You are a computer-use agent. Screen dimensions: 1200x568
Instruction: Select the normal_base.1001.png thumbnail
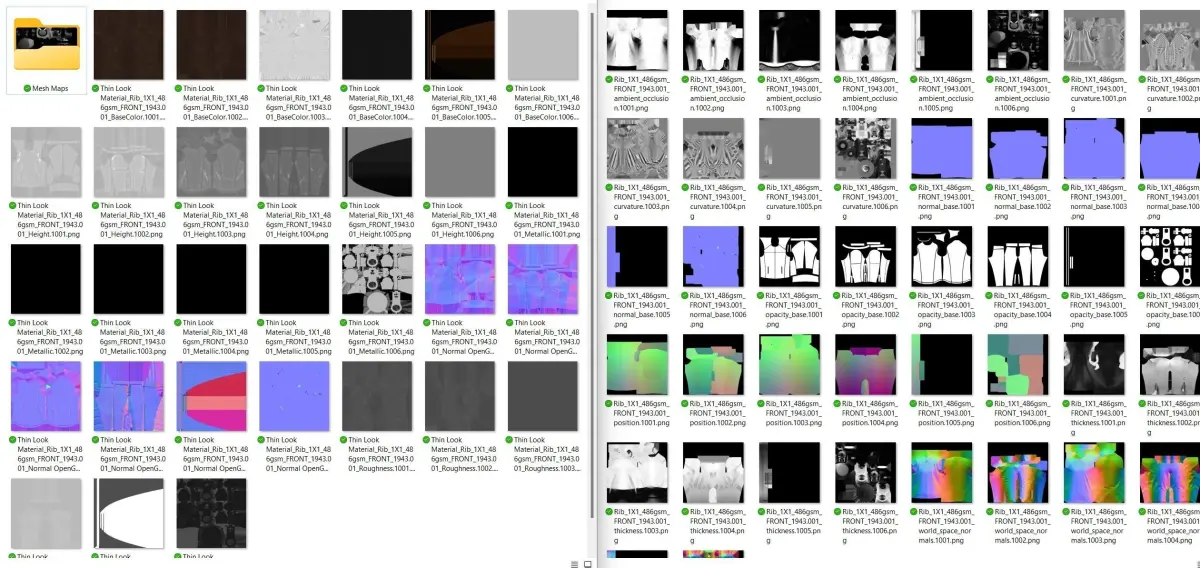(943, 149)
